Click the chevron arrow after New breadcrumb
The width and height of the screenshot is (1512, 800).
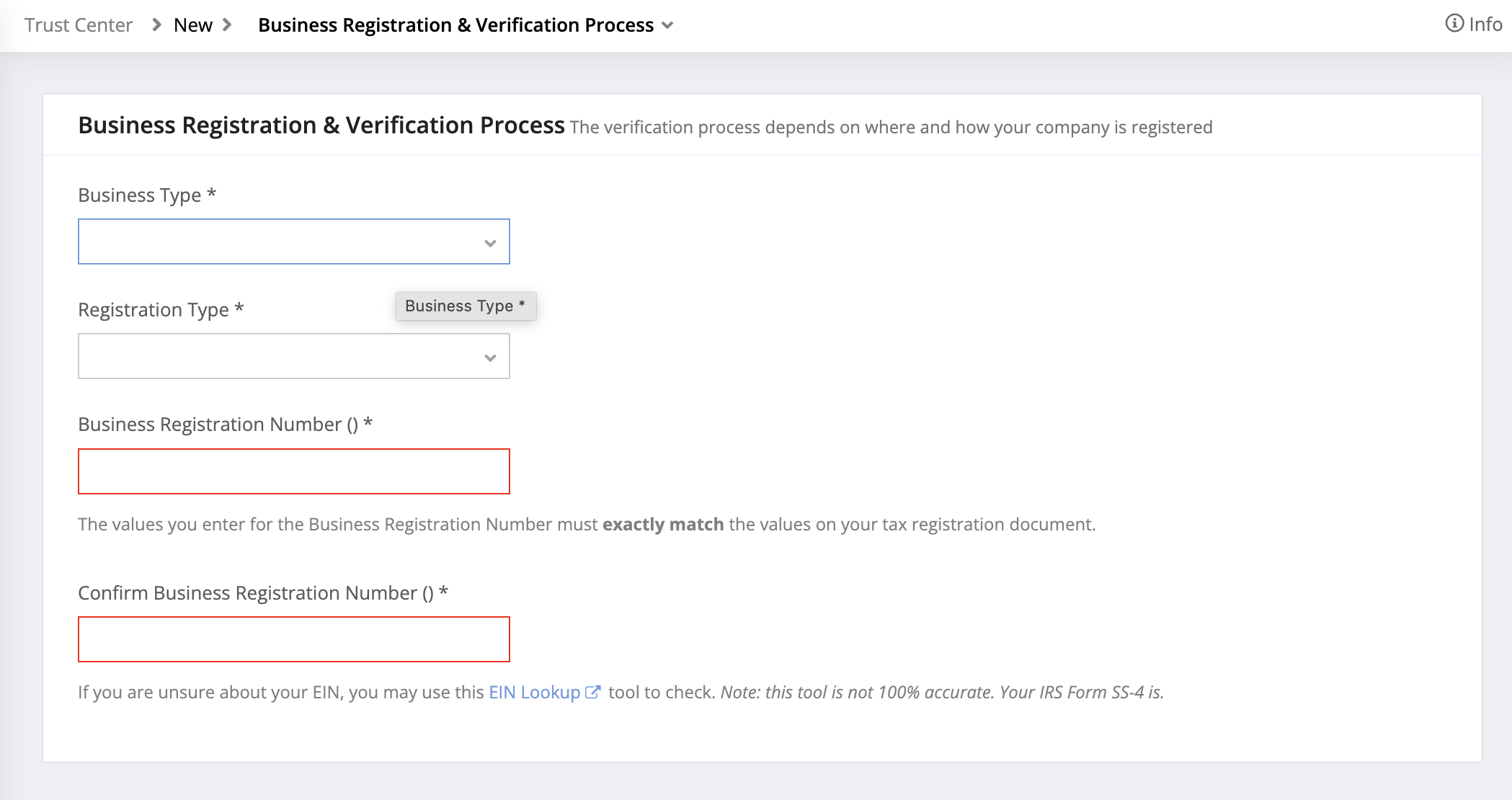tap(227, 25)
